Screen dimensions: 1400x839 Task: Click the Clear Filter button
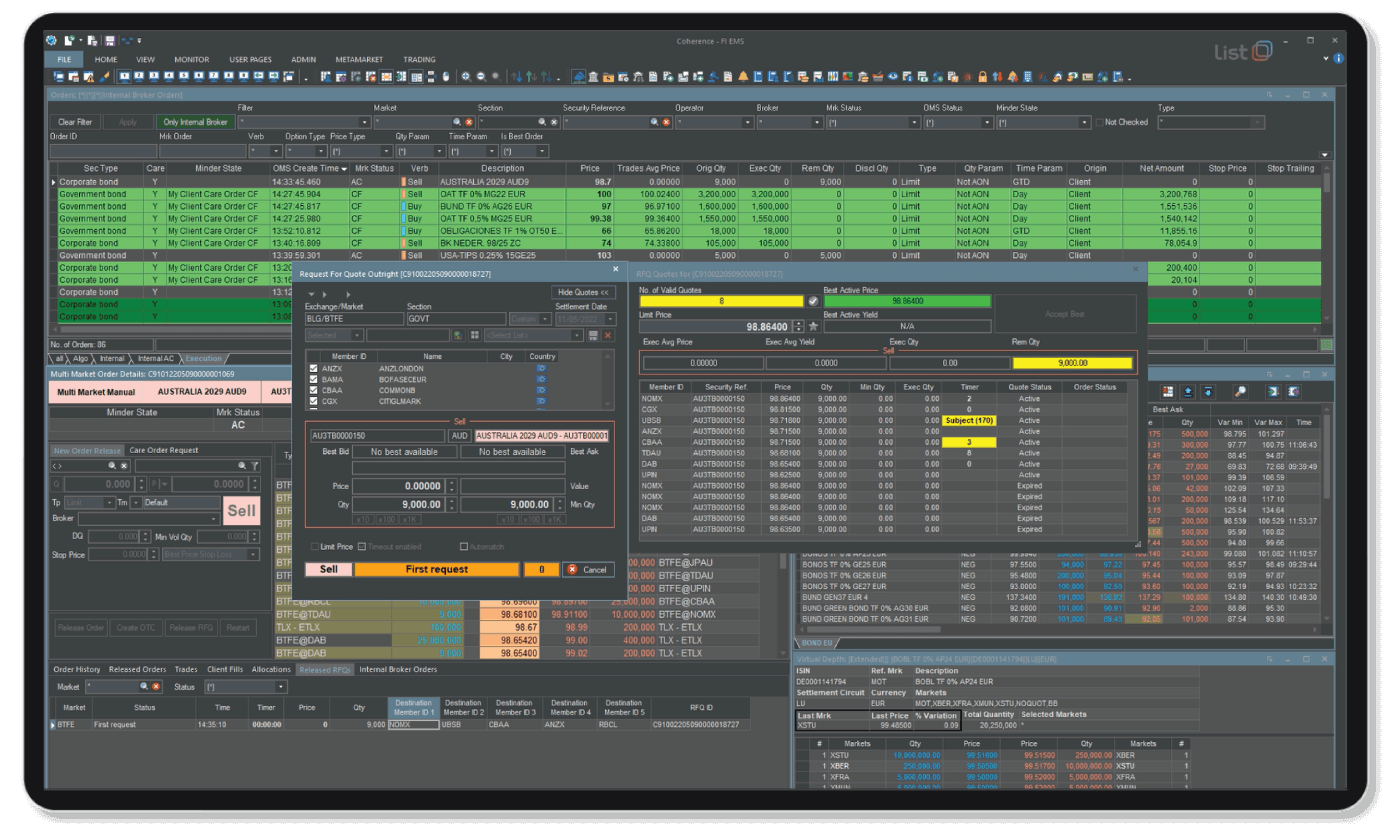[x=74, y=122]
